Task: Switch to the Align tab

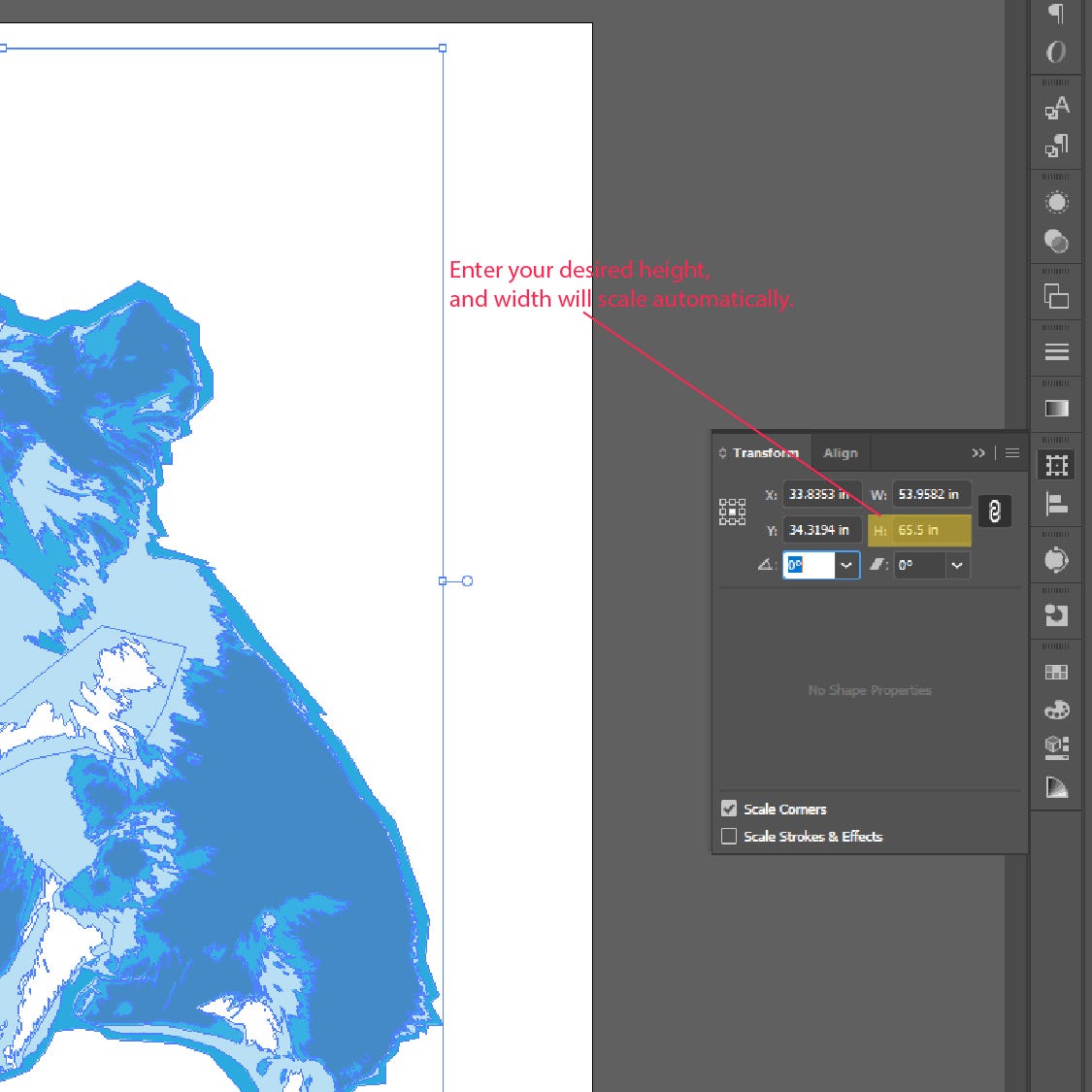Action: click(x=840, y=453)
